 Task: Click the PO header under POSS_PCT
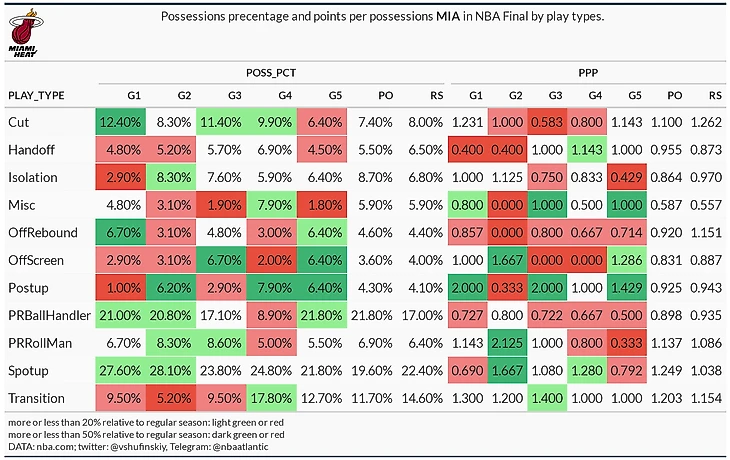tap(385, 95)
